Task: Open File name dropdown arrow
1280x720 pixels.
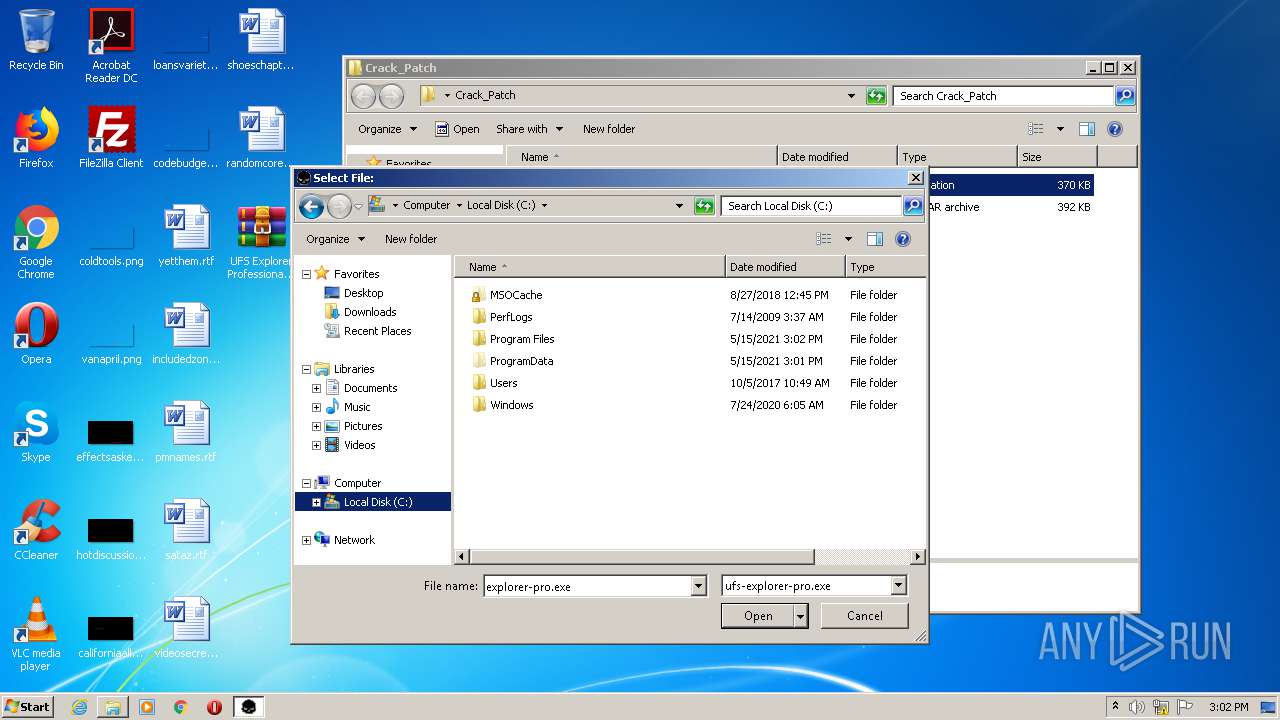Action: pyautogui.click(x=699, y=587)
